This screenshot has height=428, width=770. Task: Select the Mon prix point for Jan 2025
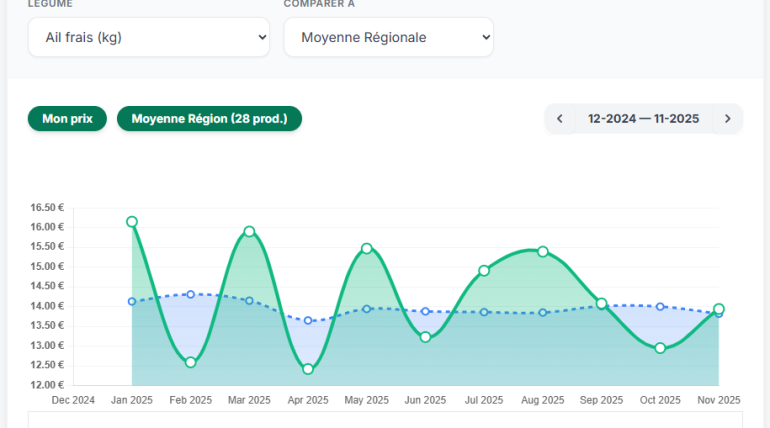tap(132, 222)
